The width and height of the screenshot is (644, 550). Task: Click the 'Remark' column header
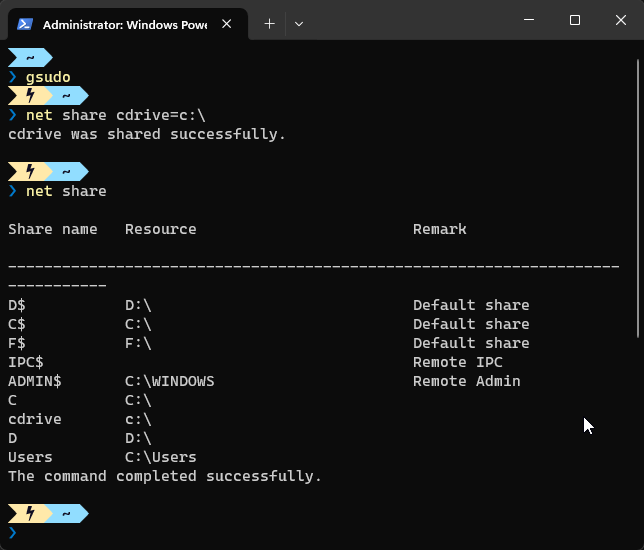pyautogui.click(x=440, y=229)
